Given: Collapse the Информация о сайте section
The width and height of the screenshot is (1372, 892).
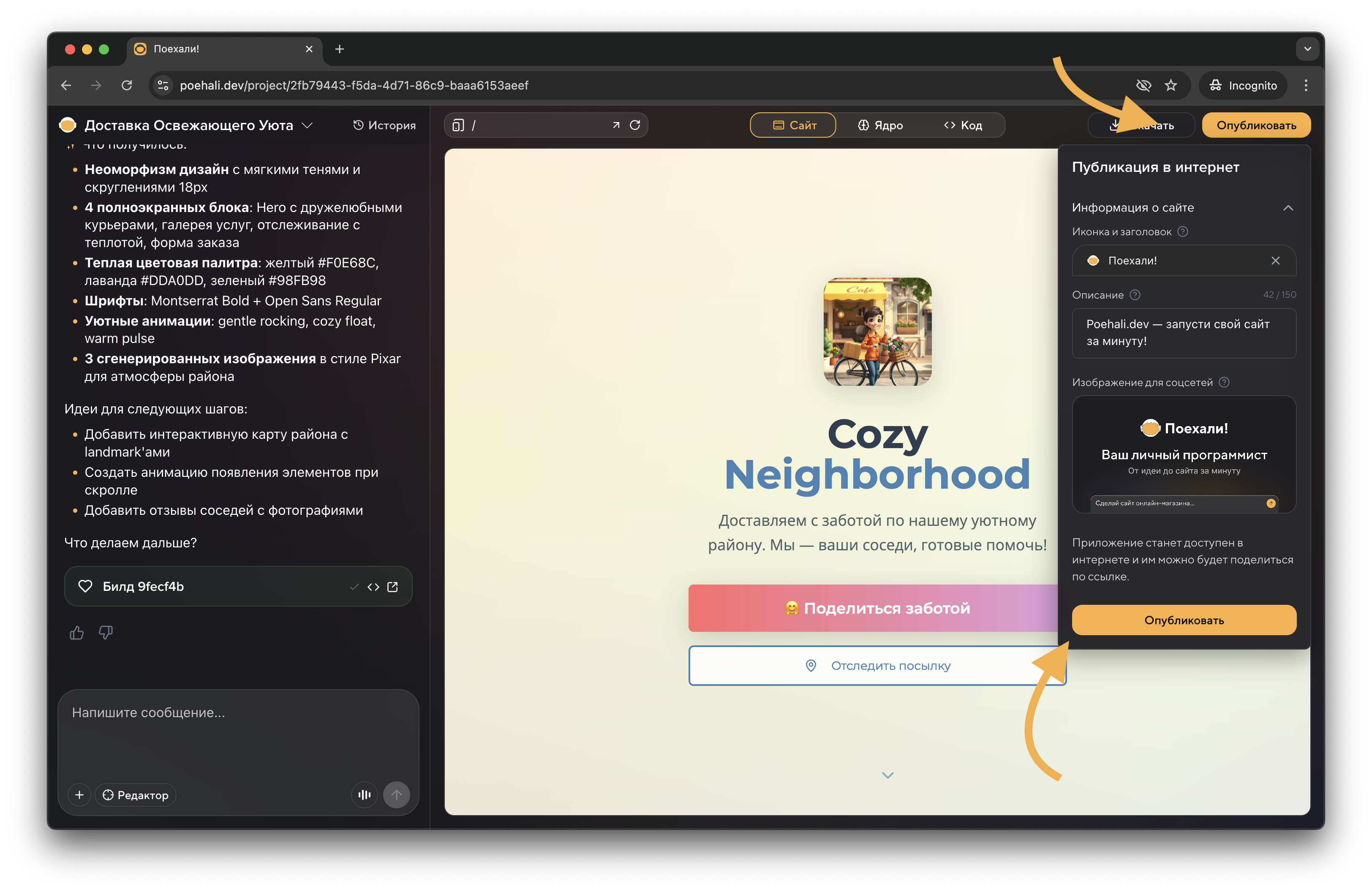Looking at the screenshot, I should click(x=1288, y=207).
